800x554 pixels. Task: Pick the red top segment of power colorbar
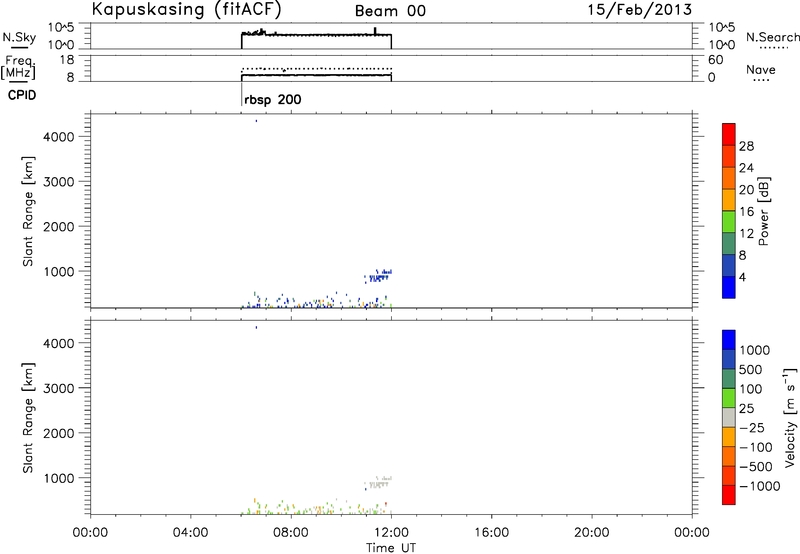[x=729, y=135]
